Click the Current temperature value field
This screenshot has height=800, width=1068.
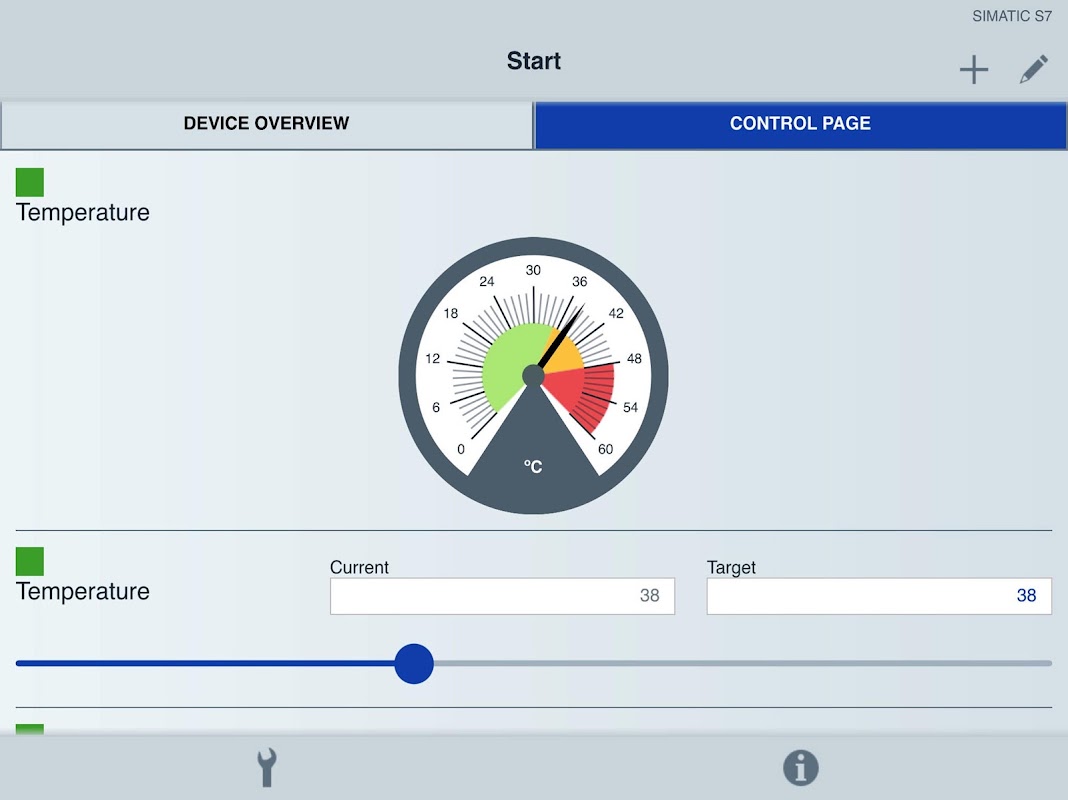[x=503, y=596]
